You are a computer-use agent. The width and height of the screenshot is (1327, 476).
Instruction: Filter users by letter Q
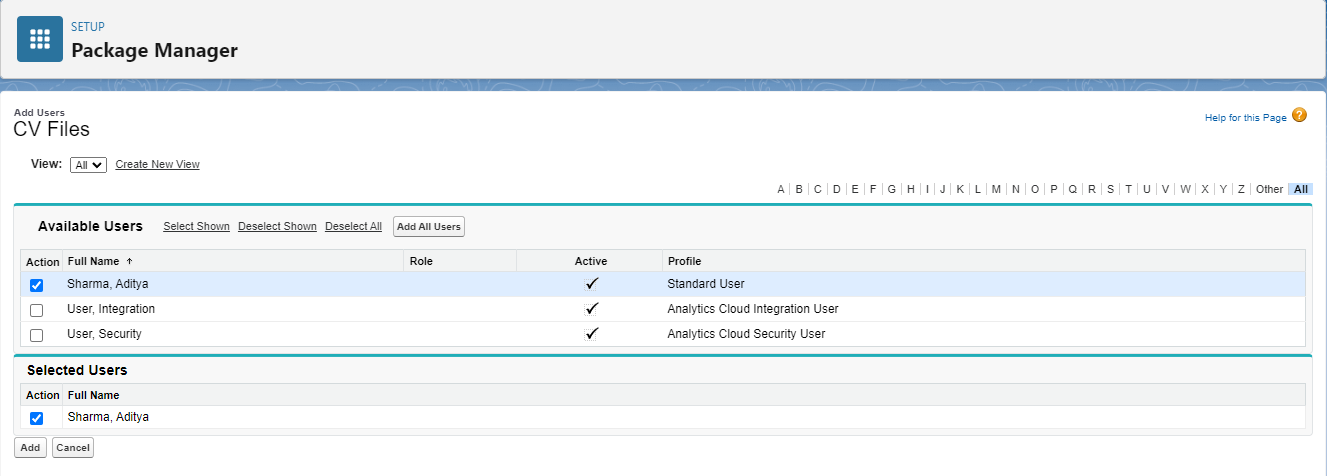pyautogui.click(x=1073, y=189)
